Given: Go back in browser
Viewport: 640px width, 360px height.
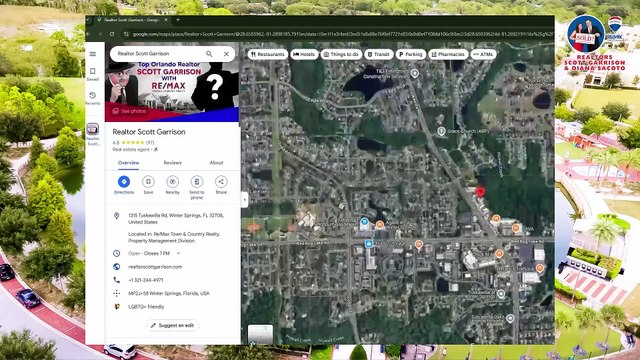Looking at the screenshot, I should [x=89, y=34].
